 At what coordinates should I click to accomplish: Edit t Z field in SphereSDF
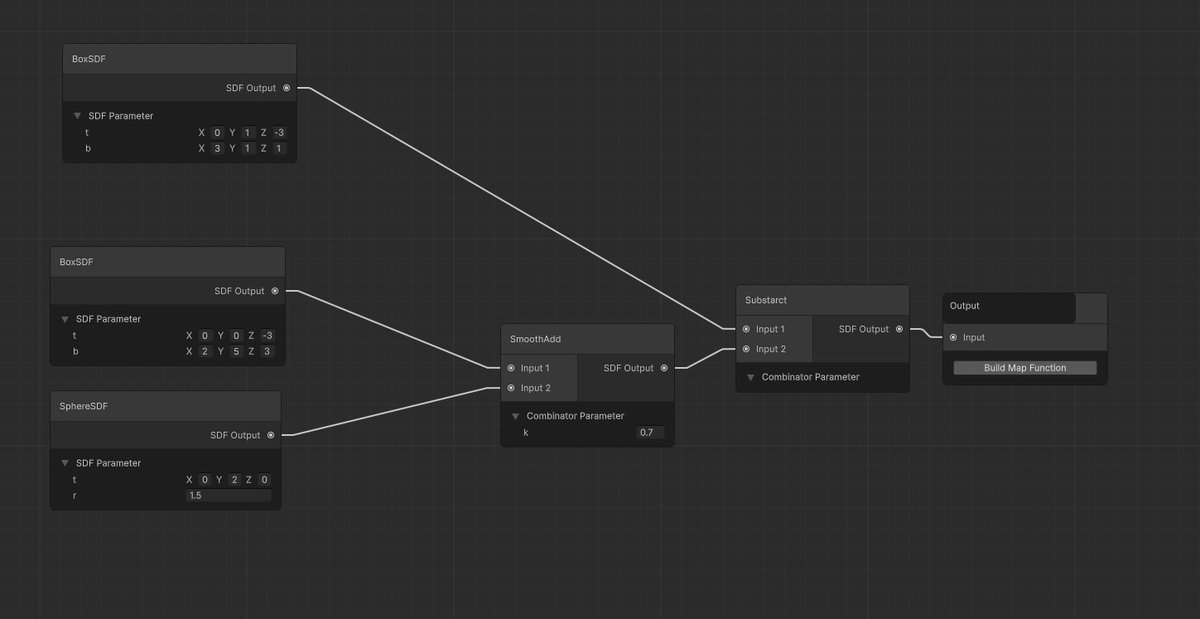pos(264,480)
